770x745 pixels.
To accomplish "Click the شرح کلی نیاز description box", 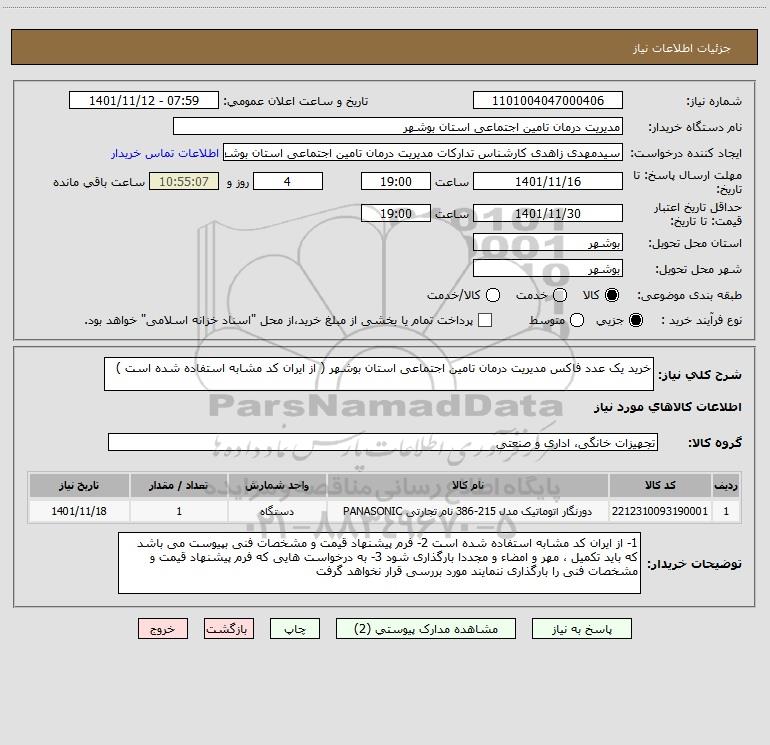I will coord(379,374).
